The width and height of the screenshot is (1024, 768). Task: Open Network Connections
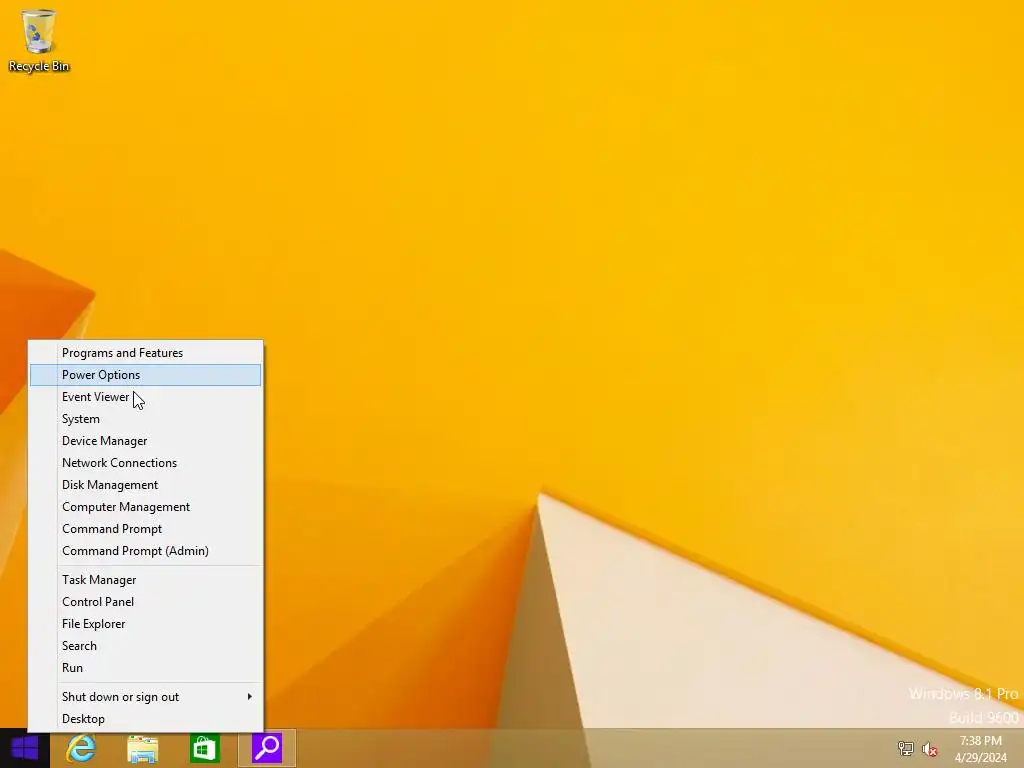tap(145, 463)
